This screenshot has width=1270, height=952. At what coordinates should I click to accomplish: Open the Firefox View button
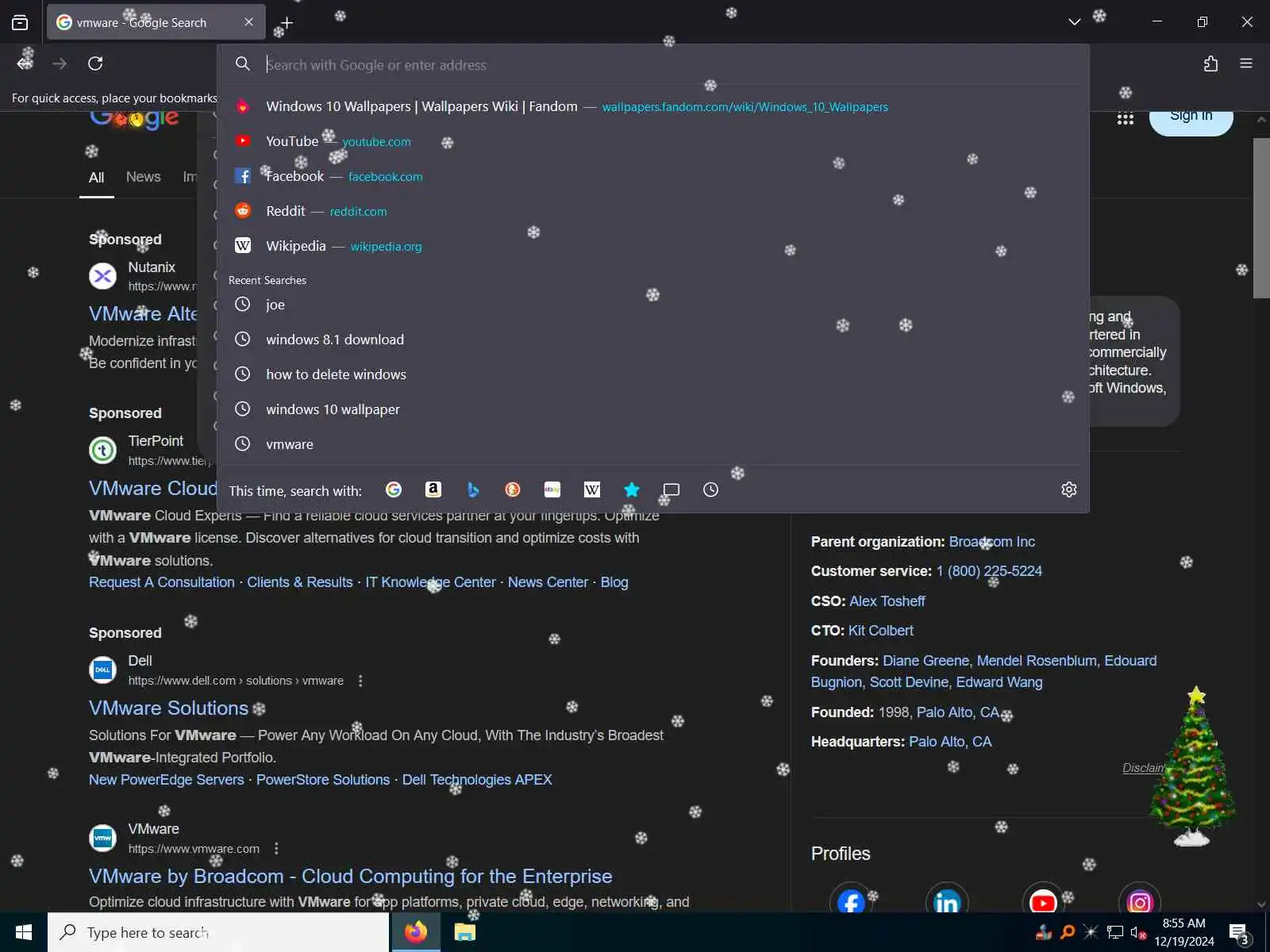pyautogui.click(x=20, y=22)
